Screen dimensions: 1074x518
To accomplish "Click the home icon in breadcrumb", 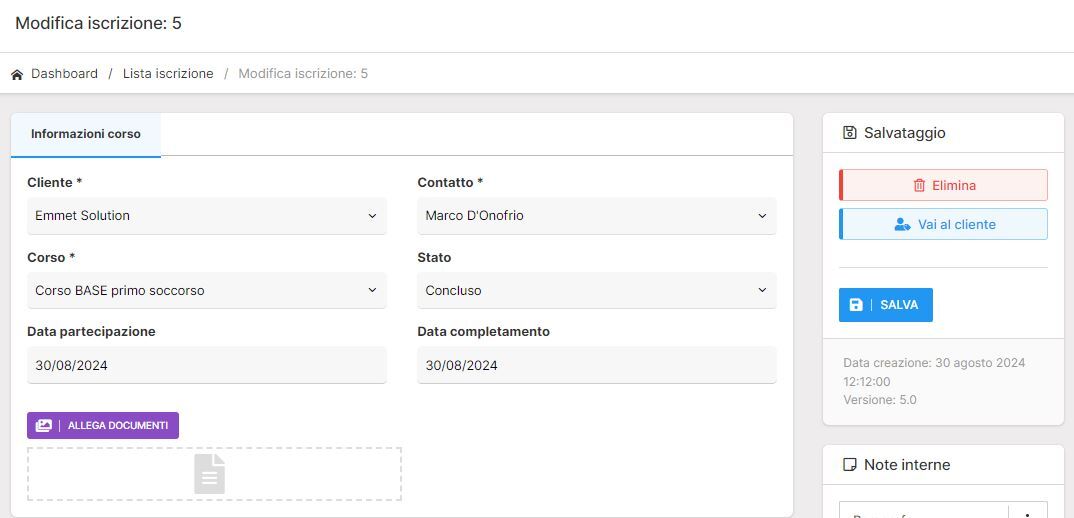I will coord(17,74).
